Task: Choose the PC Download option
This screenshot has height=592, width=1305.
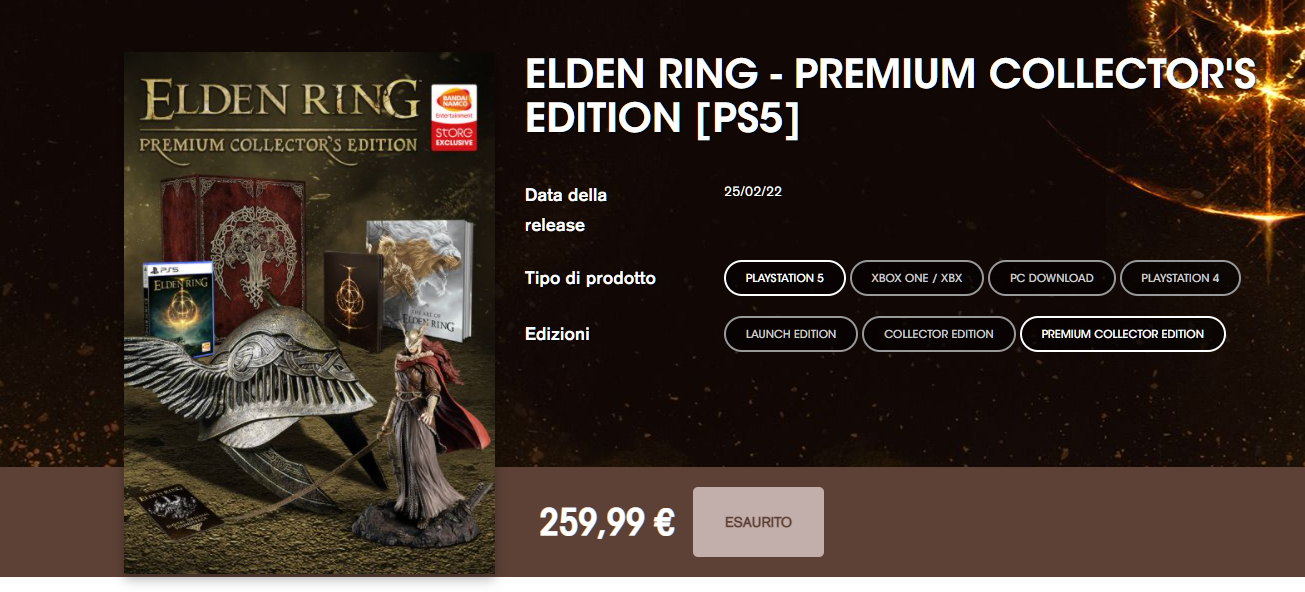Action: 1052,278
